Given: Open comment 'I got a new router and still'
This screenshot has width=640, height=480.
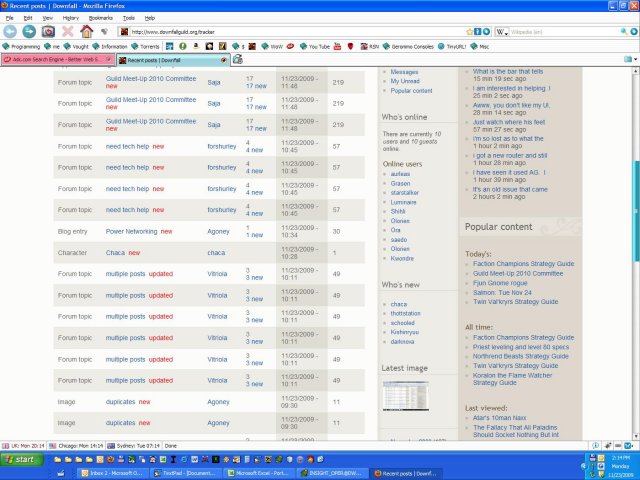Looking at the screenshot, I should (510, 156).
